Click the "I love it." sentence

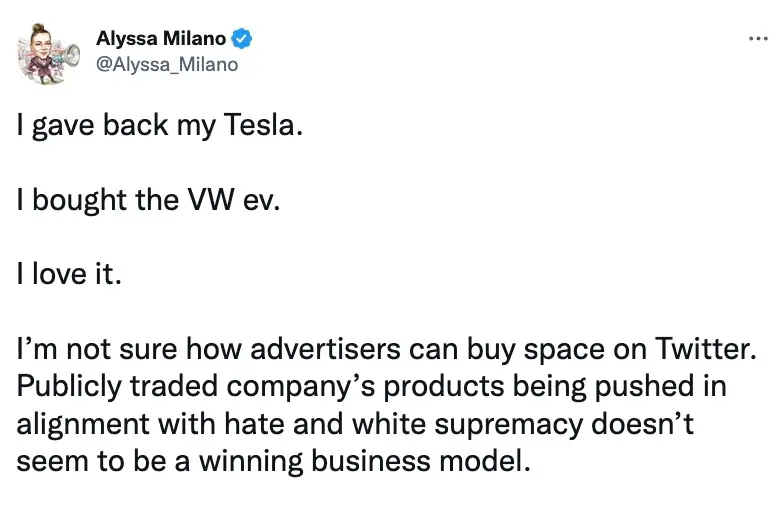[69, 274]
